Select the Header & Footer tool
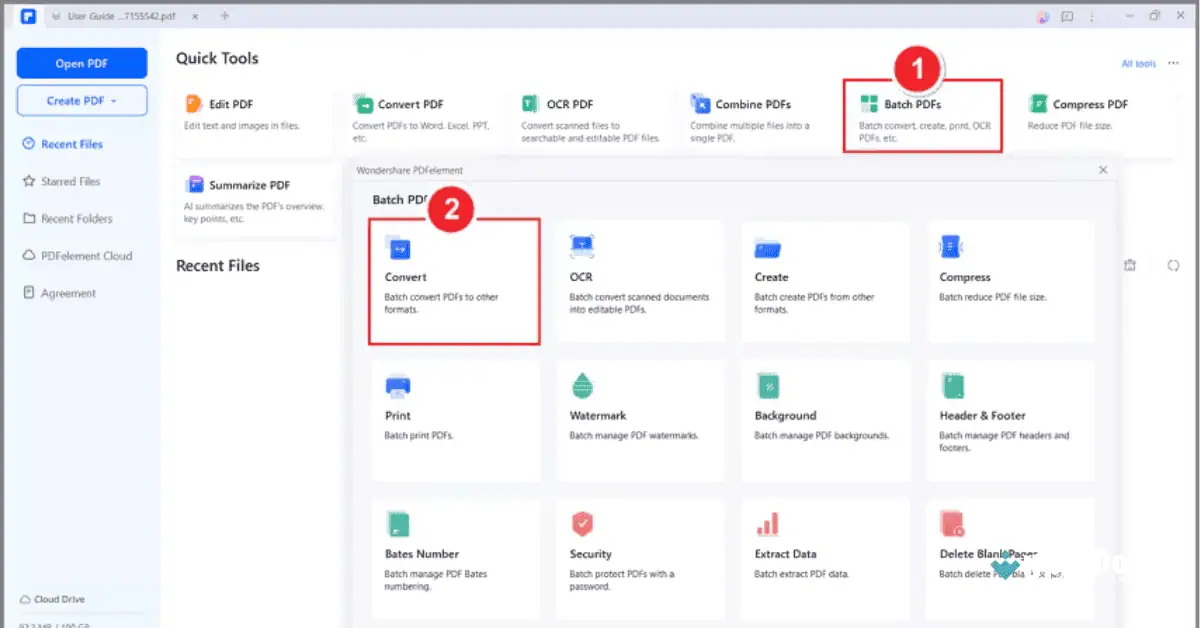 [1010, 420]
